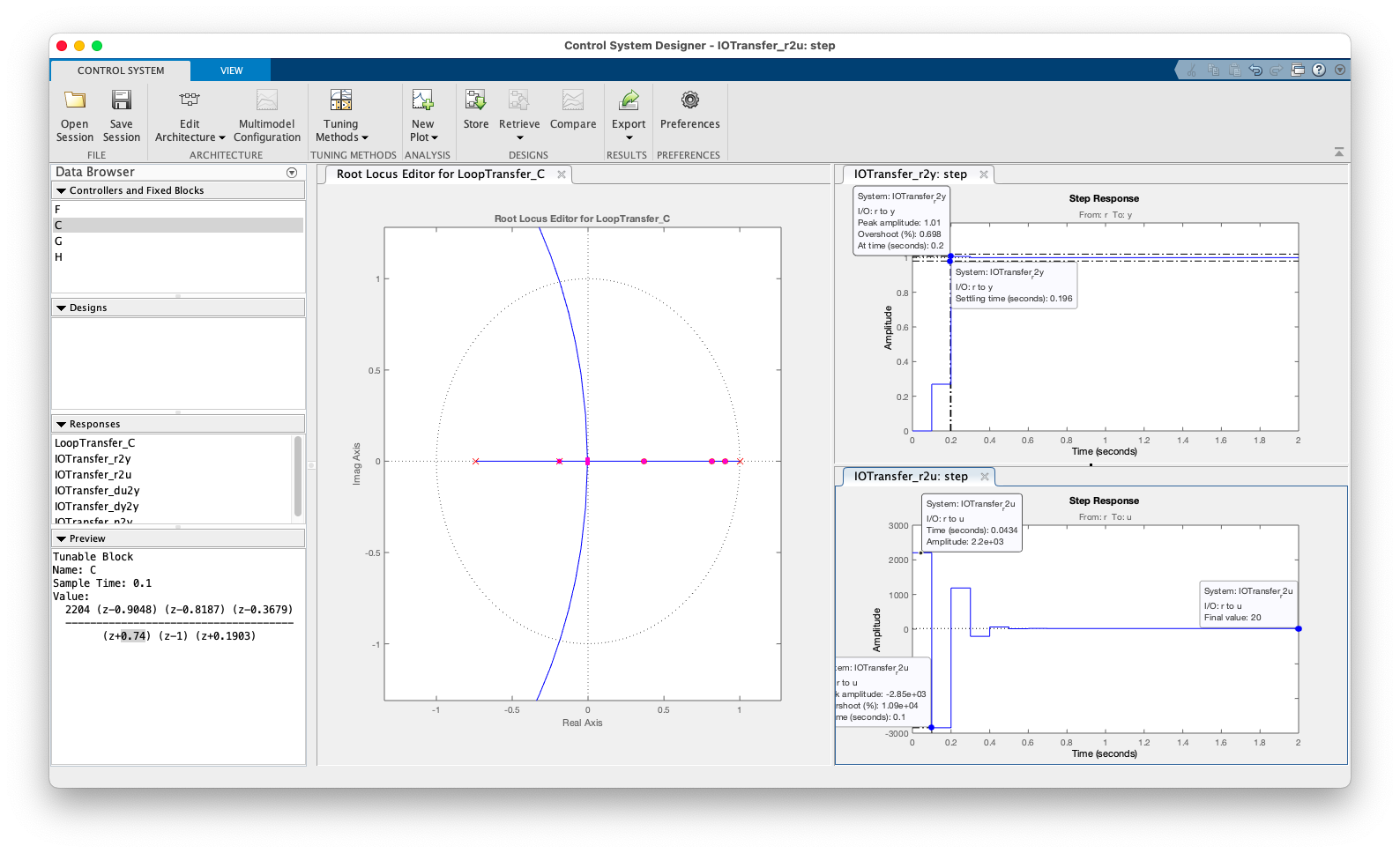Viewport: 1400px width, 853px height.
Task: Open Help question mark icon
Action: [x=1319, y=70]
